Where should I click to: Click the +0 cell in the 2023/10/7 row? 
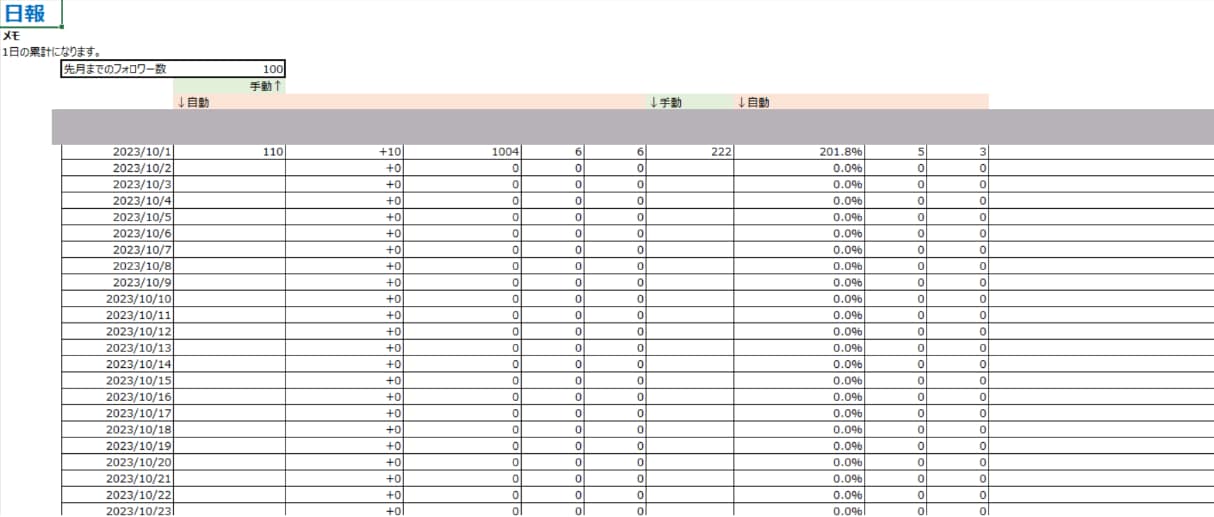point(345,249)
